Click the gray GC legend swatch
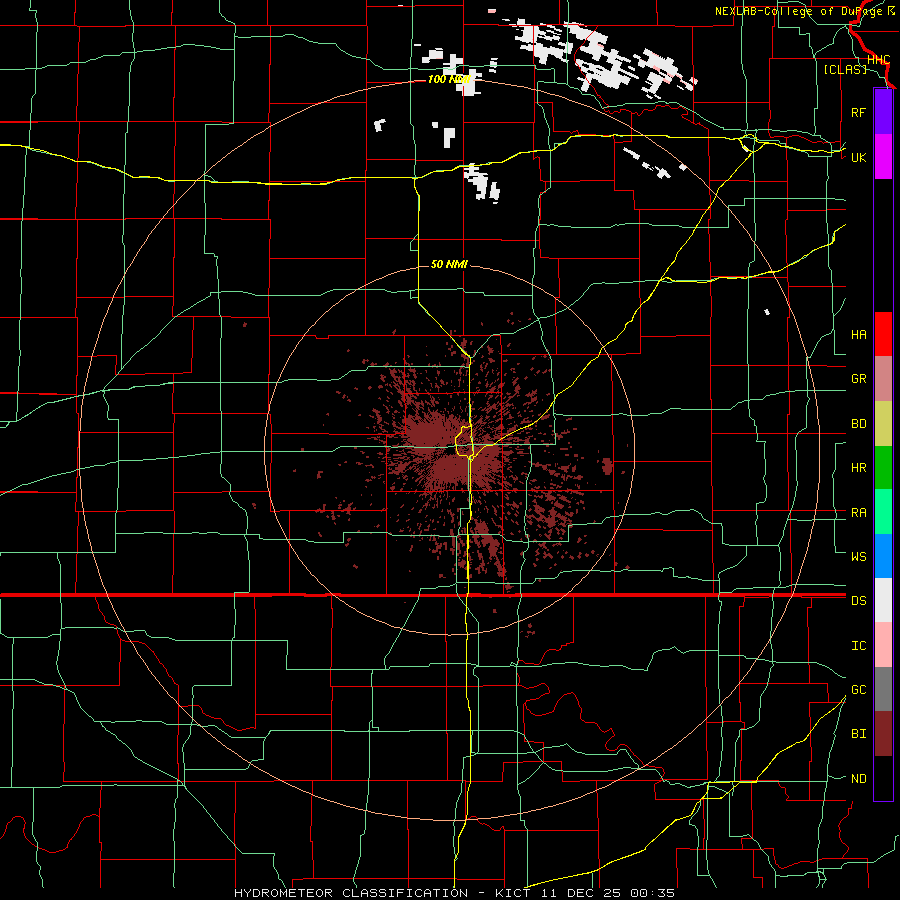Viewport: 900px width, 900px height. pos(883,689)
